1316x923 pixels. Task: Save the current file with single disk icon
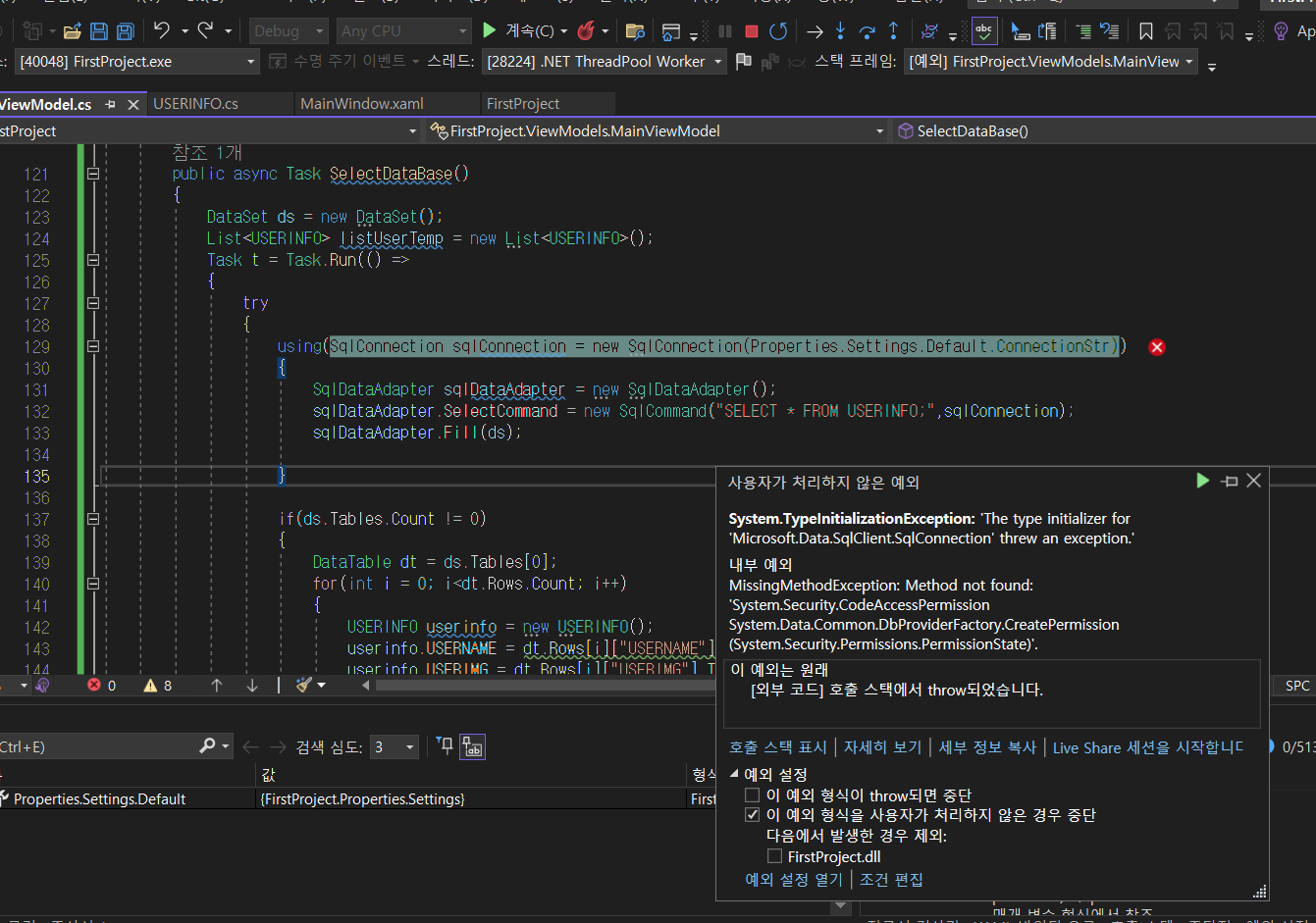tap(98, 31)
